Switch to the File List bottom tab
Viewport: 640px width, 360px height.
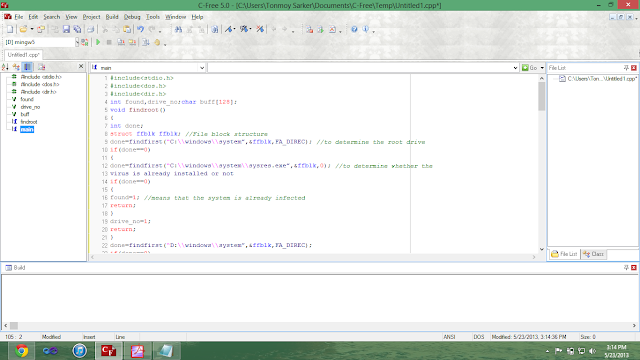tap(565, 254)
